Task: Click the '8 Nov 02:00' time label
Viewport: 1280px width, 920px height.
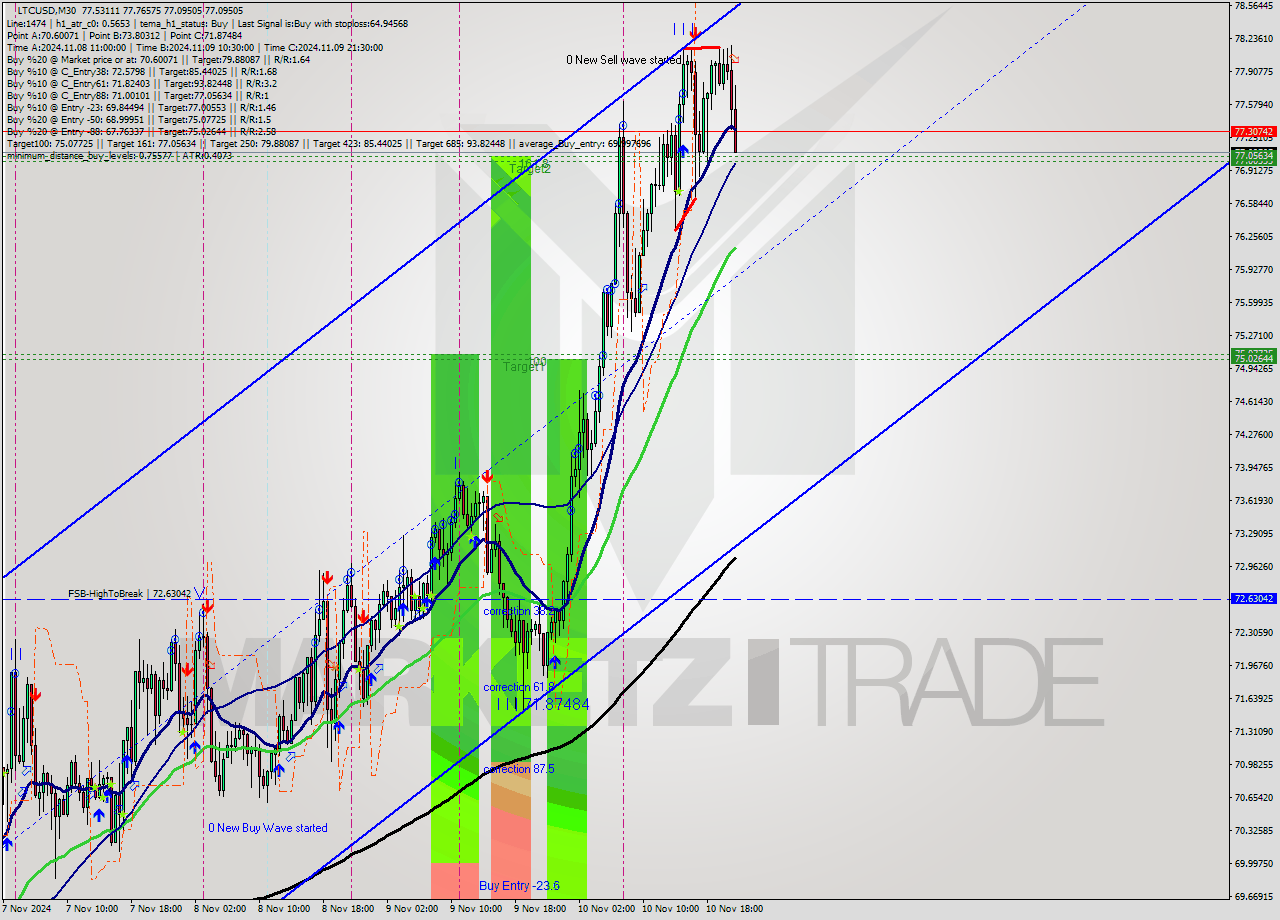Action: pyautogui.click(x=219, y=909)
